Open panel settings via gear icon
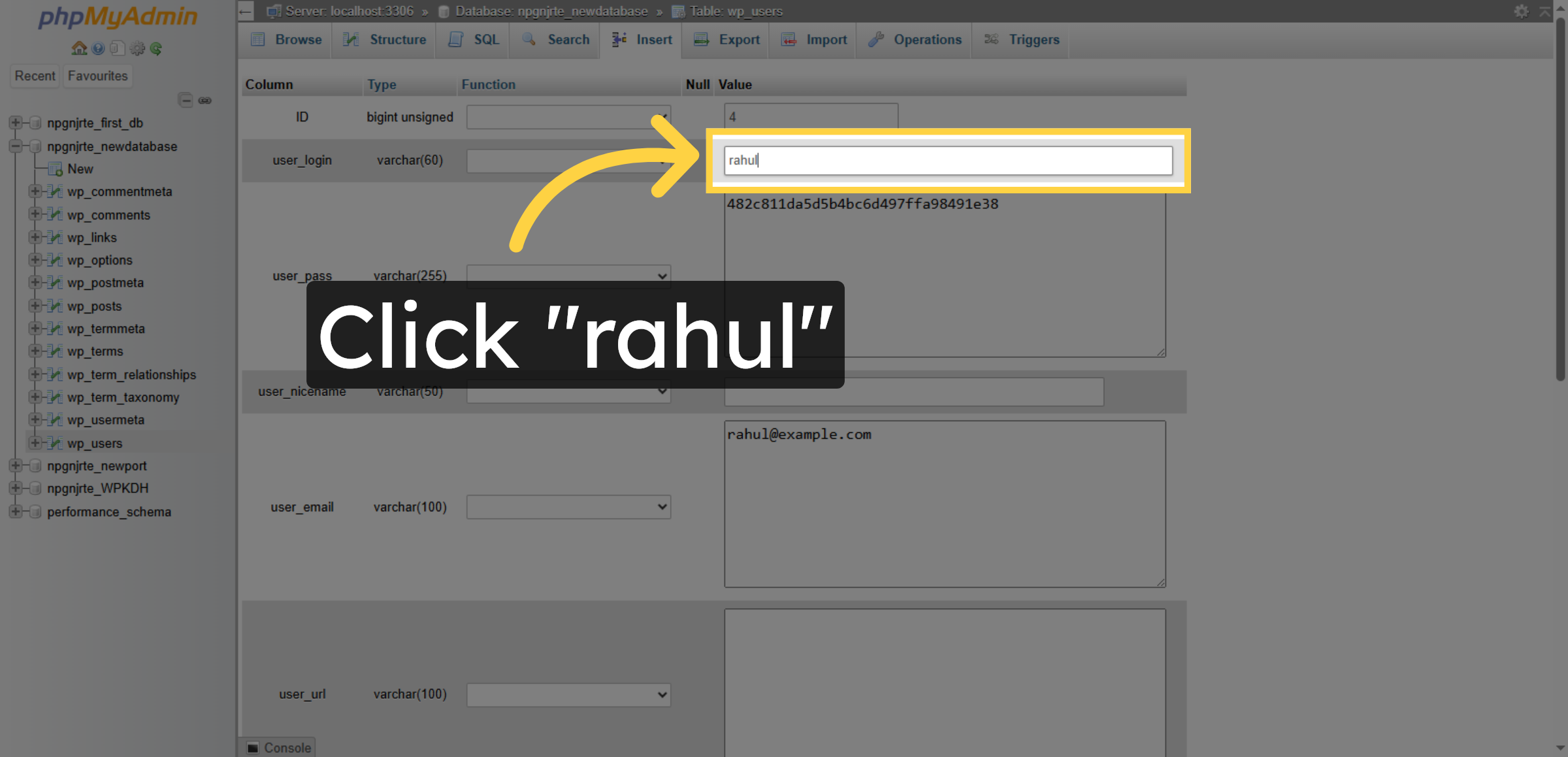The width and height of the screenshot is (1568, 757). pyautogui.click(x=137, y=48)
